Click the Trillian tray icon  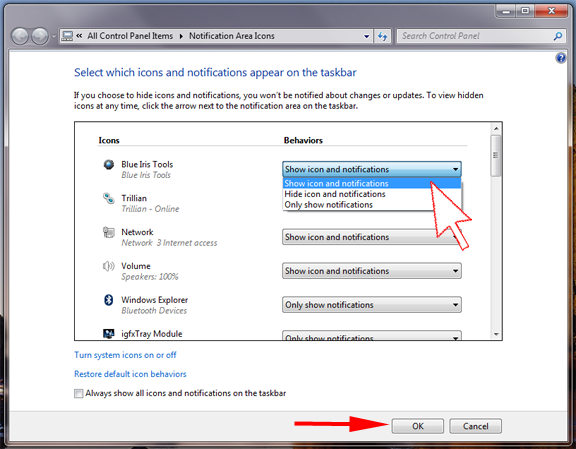[109, 198]
